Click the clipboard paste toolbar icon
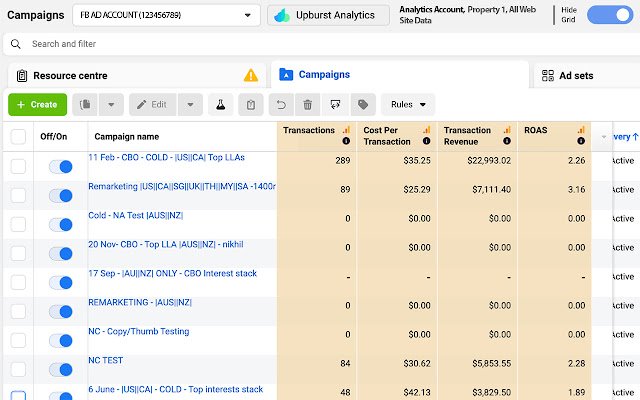640x400 pixels. click(251, 104)
